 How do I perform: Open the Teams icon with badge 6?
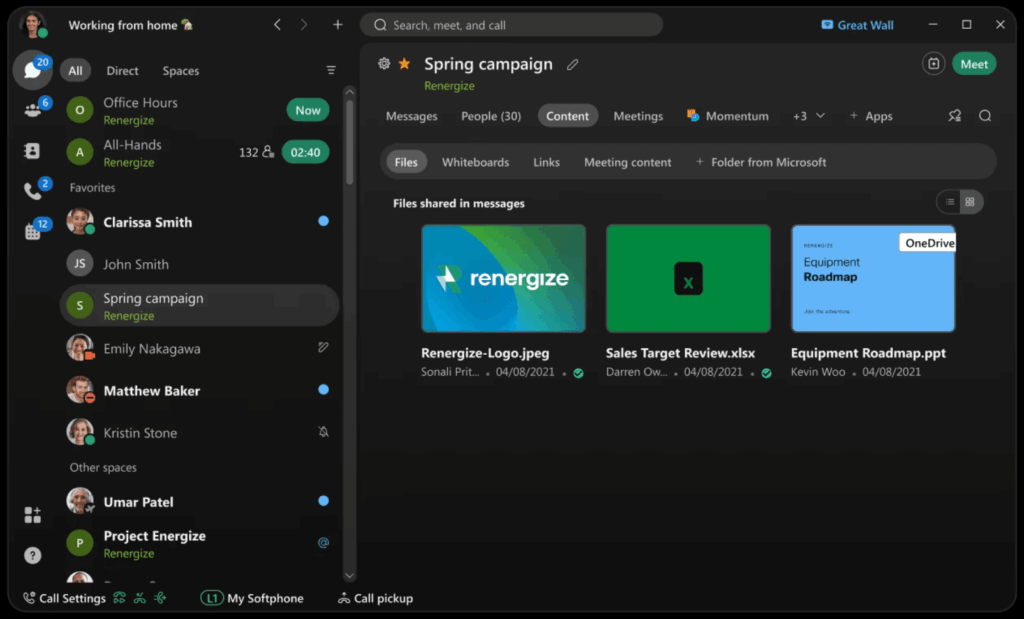click(x=32, y=110)
